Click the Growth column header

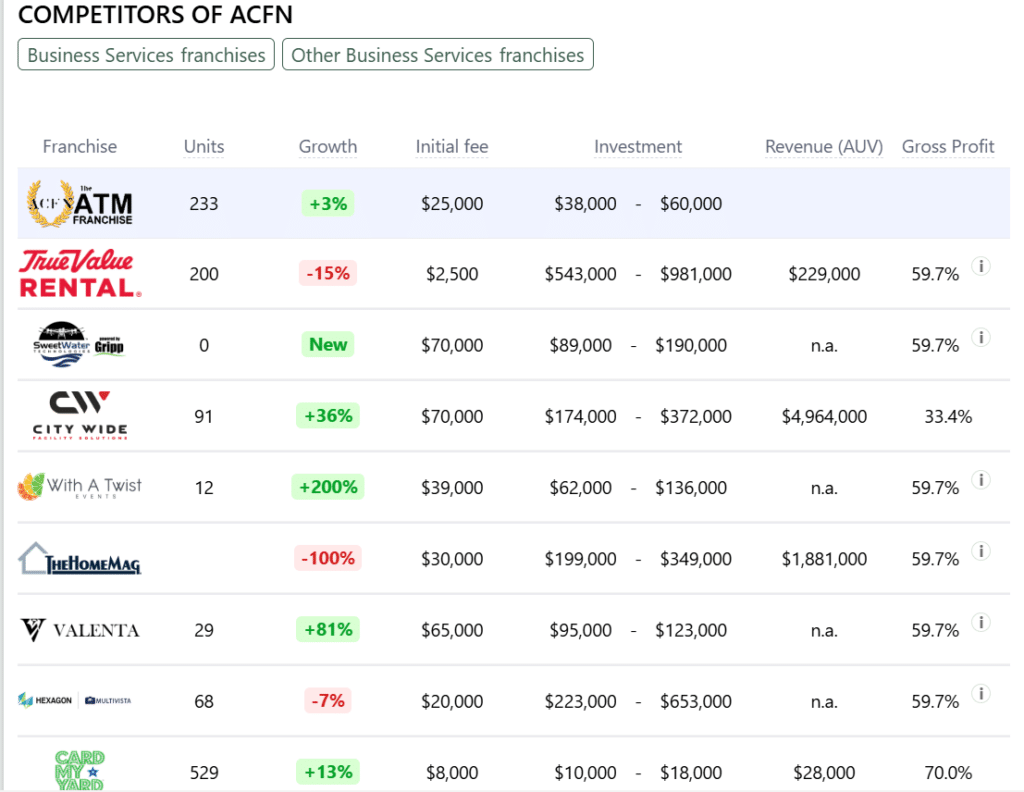[328, 146]
